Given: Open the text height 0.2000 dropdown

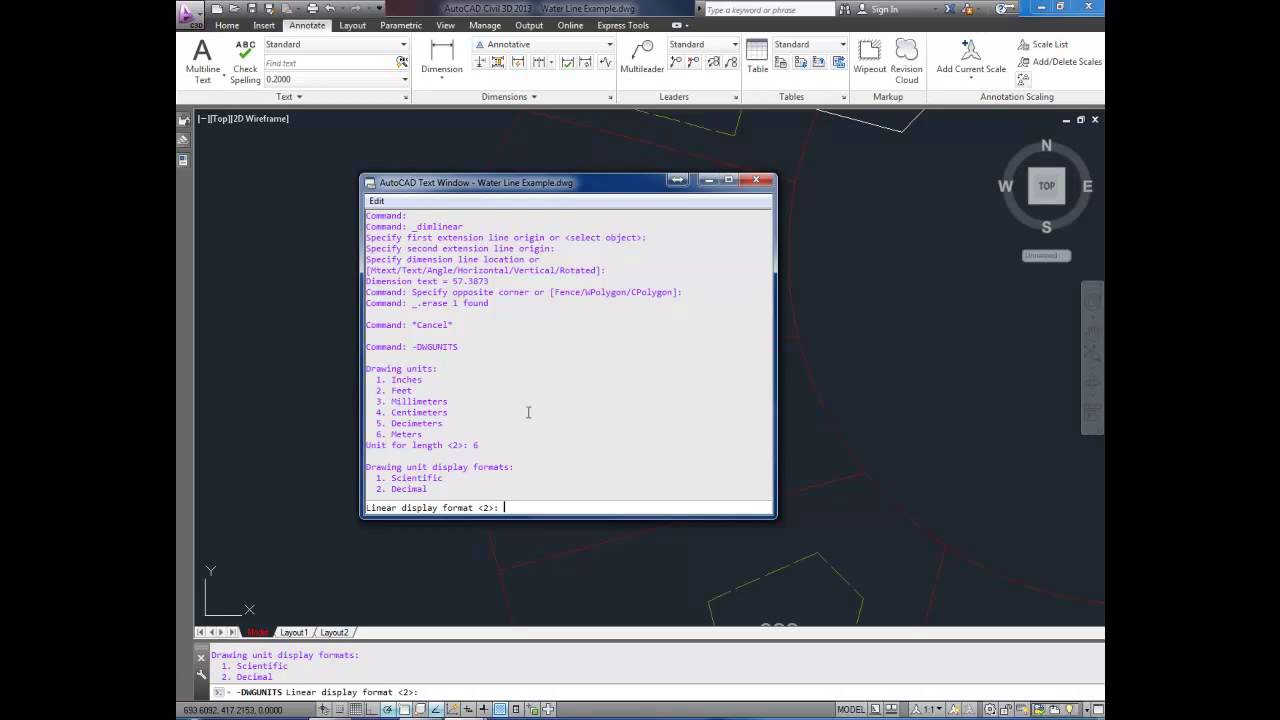Looking at the screenshot, I should pyautogui.click(x=335, y=79).
